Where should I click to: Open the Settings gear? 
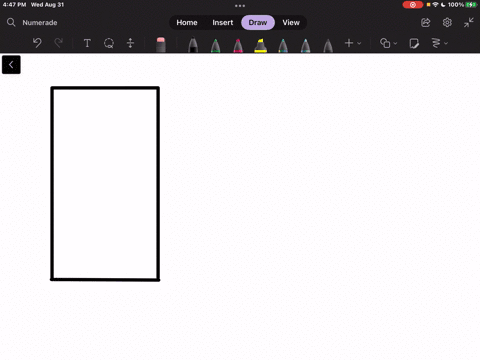click(447, 22)
